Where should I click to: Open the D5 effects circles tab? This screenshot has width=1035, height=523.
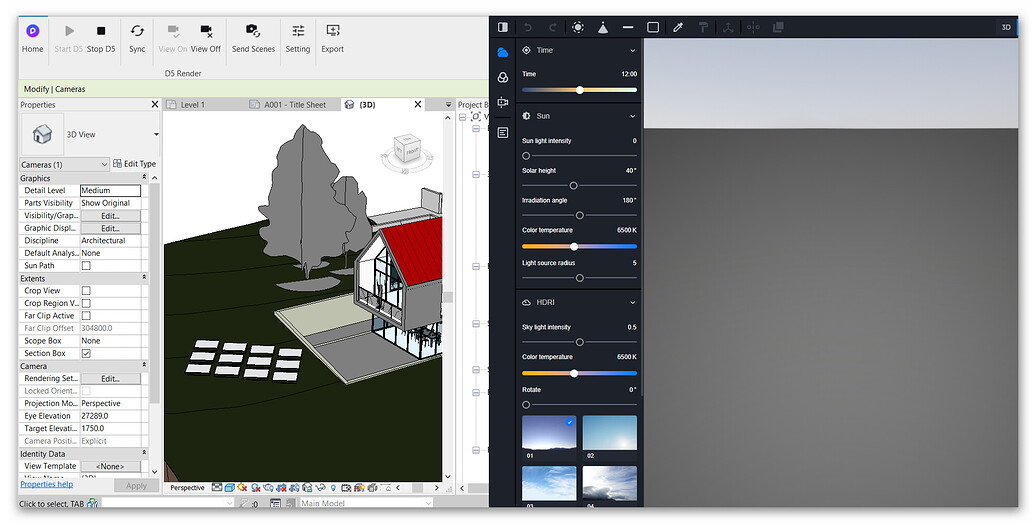[x=503, y=77]
